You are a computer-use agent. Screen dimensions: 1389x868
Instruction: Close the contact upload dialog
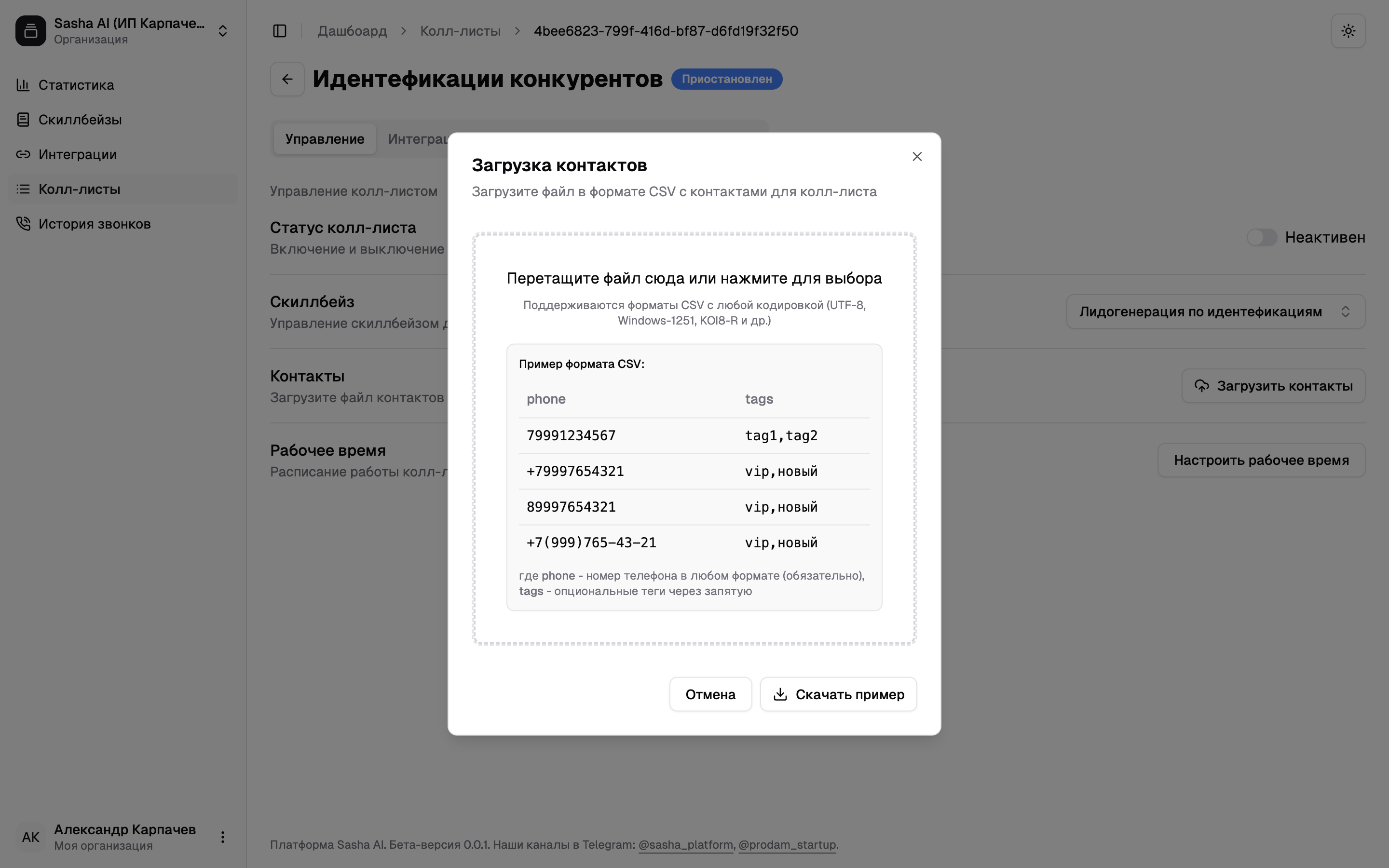click(x=917, y=157)
